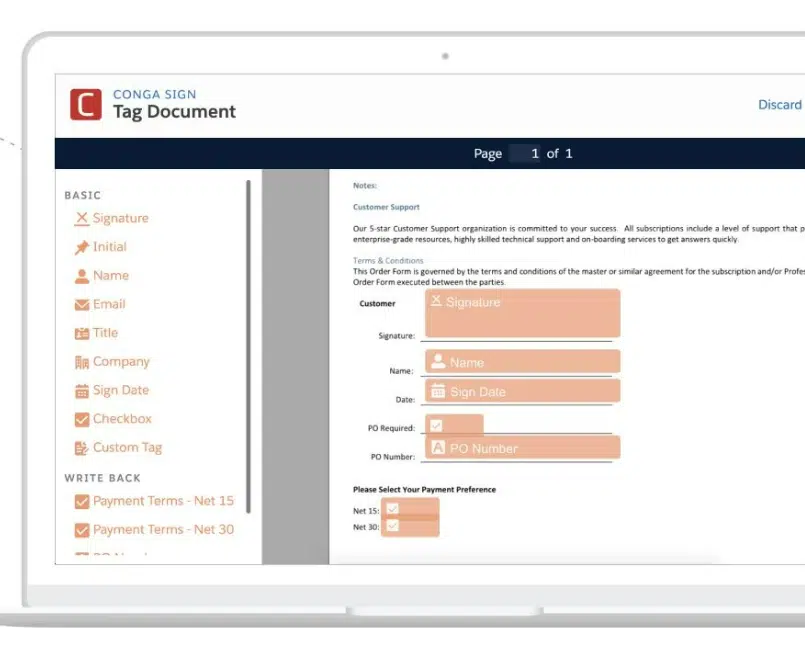Click the Title label in sidebar

pyautogui.click(x=105, y=333)
